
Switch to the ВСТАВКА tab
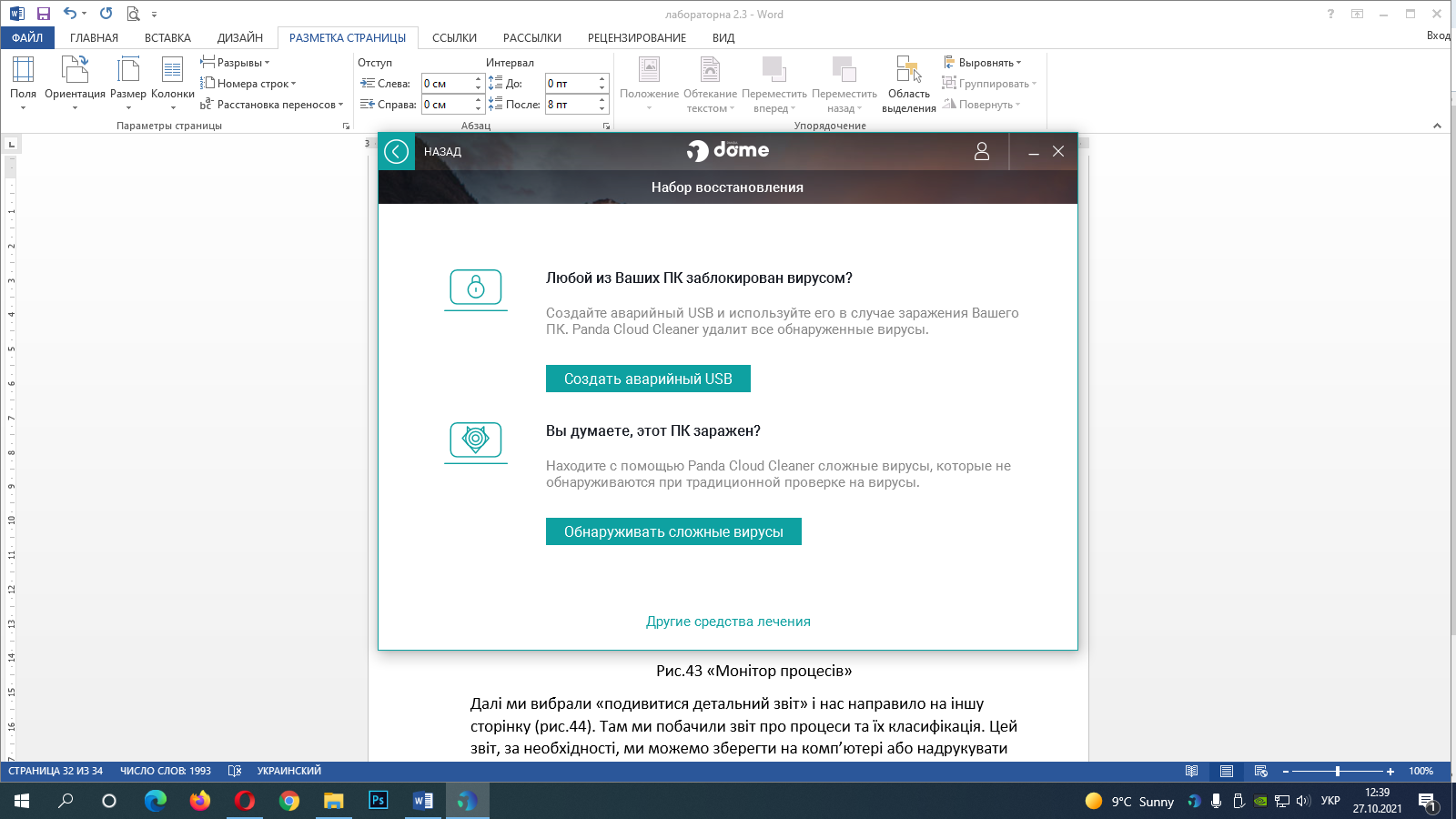pos(167,37)
